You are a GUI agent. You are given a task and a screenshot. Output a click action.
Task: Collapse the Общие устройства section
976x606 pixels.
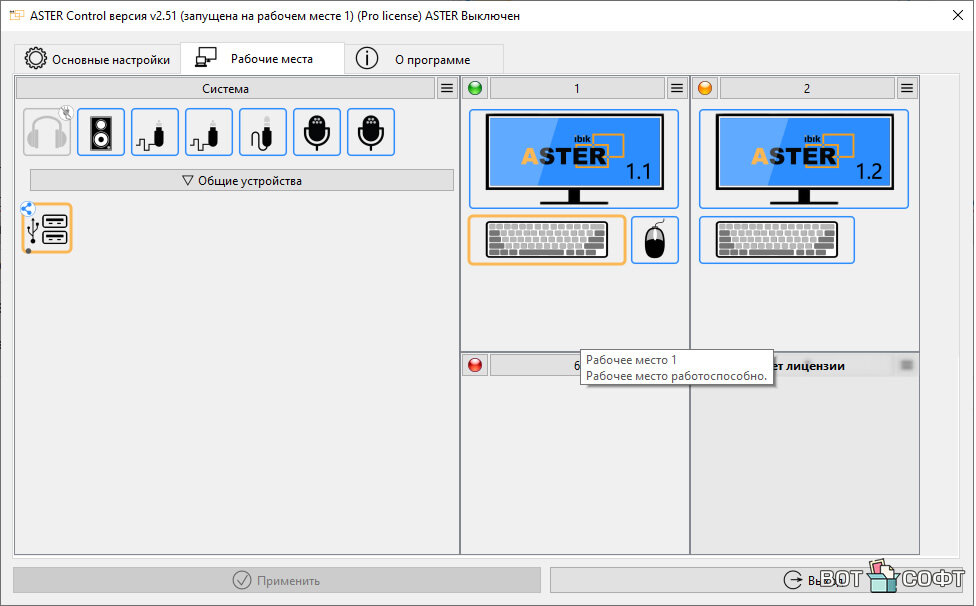[241, 181]
